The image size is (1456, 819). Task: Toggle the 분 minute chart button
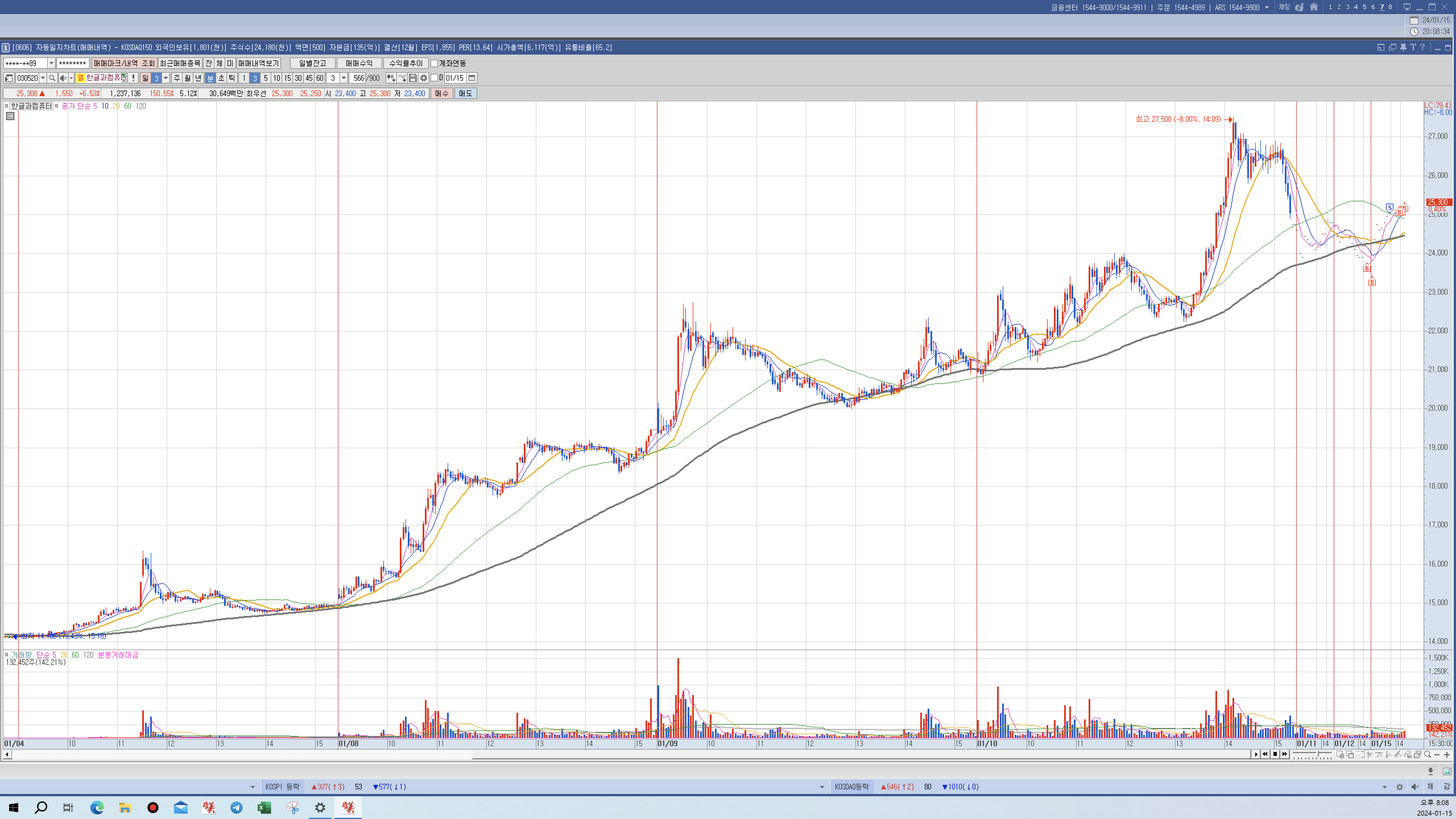pos(210,78)
